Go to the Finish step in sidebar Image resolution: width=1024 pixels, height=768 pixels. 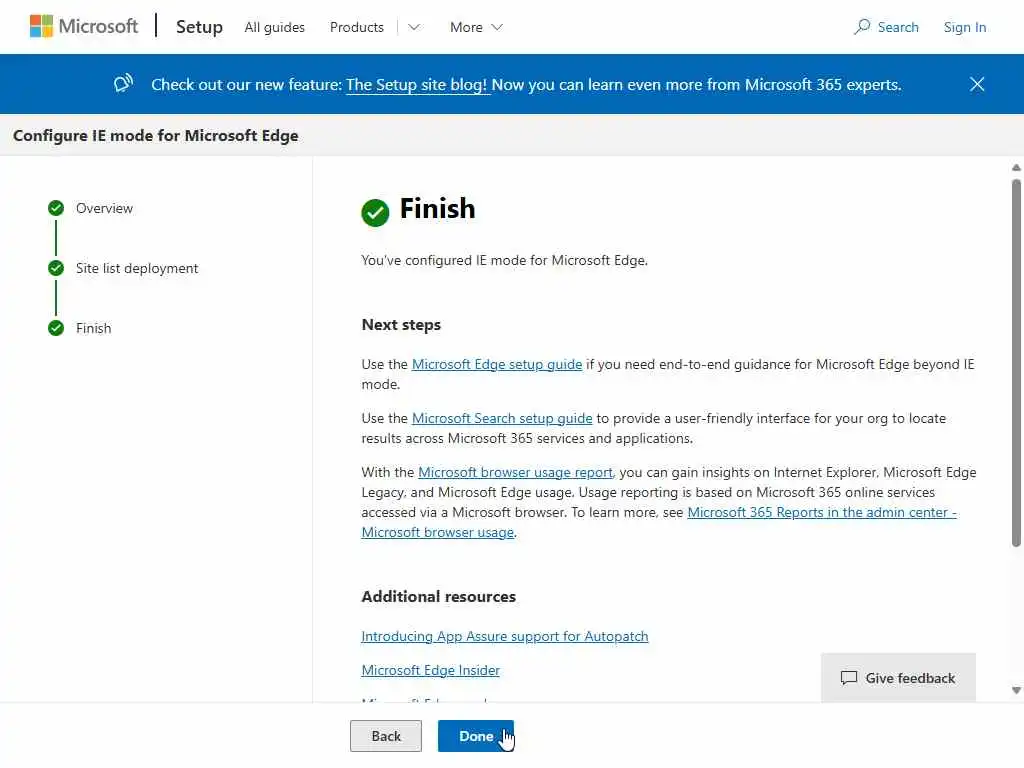point(93,328)
